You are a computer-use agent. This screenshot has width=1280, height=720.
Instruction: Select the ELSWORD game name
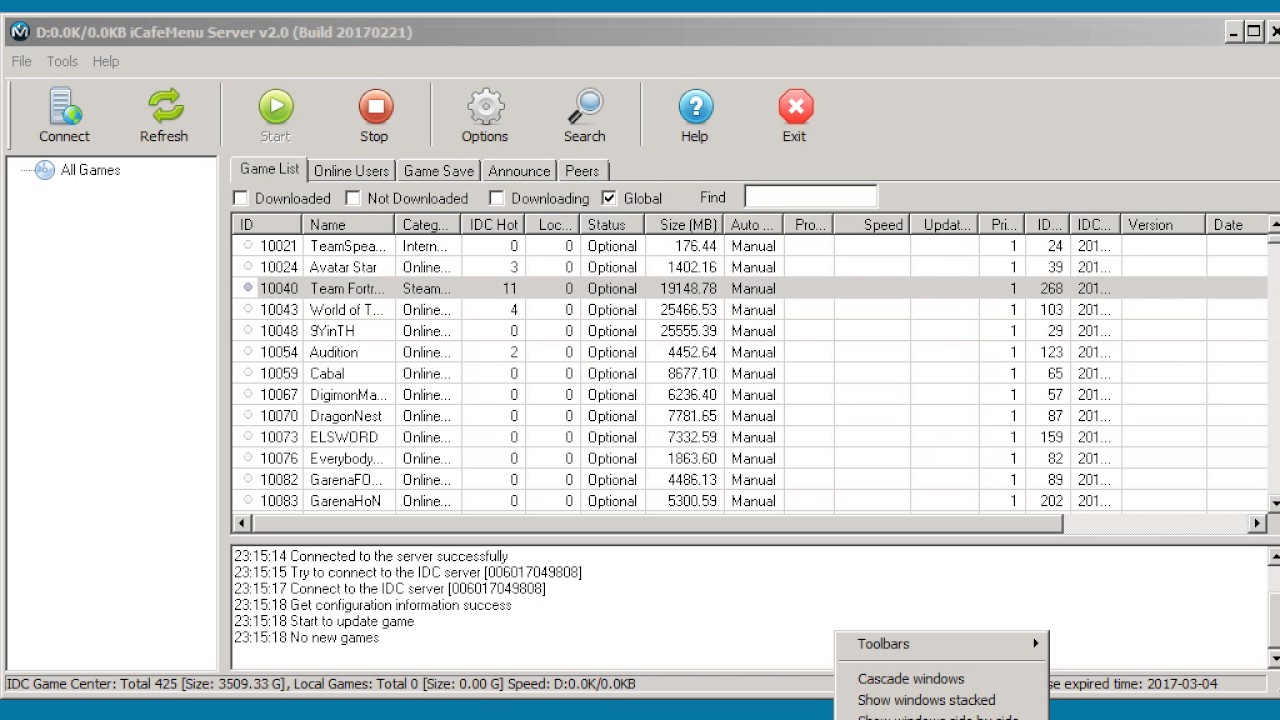click(344, 437)
